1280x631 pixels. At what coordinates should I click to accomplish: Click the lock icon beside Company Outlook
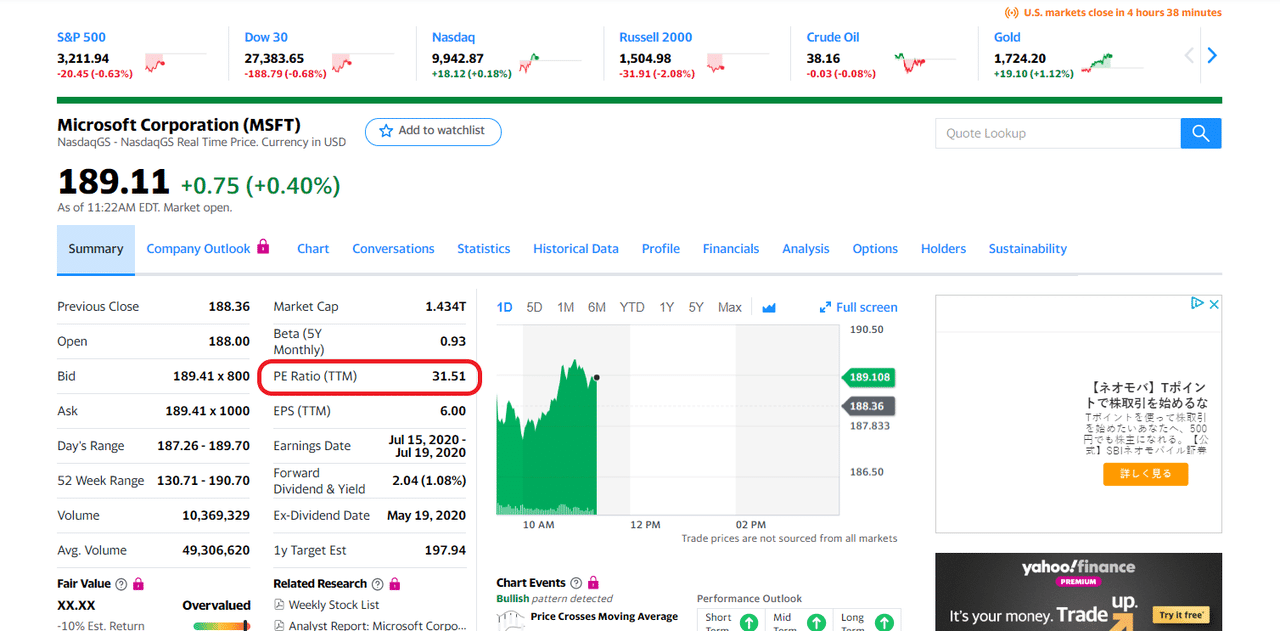point(263,246)
